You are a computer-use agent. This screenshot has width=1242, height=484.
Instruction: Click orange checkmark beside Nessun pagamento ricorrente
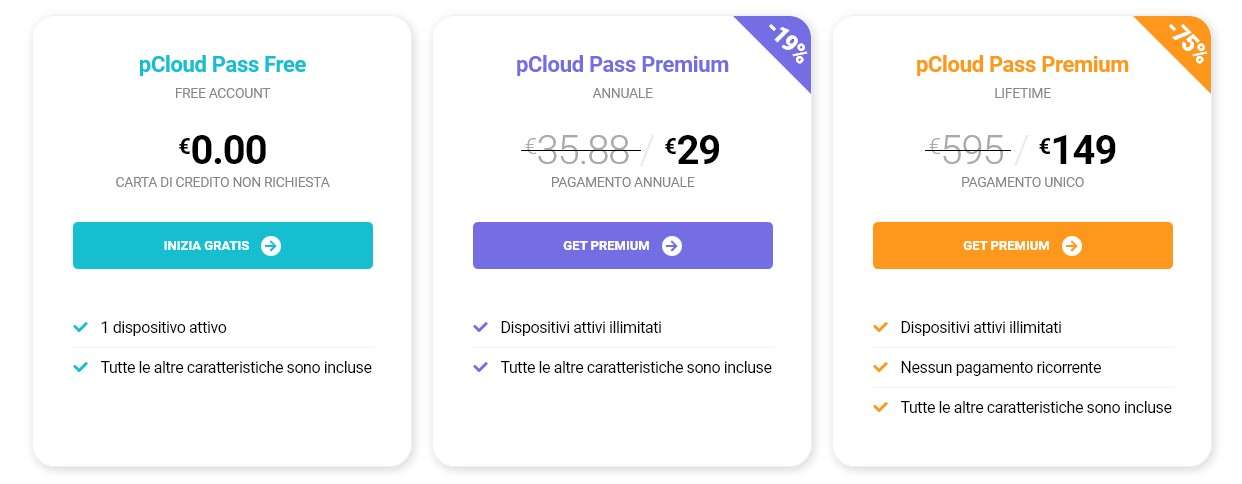[x=881, y=367]
